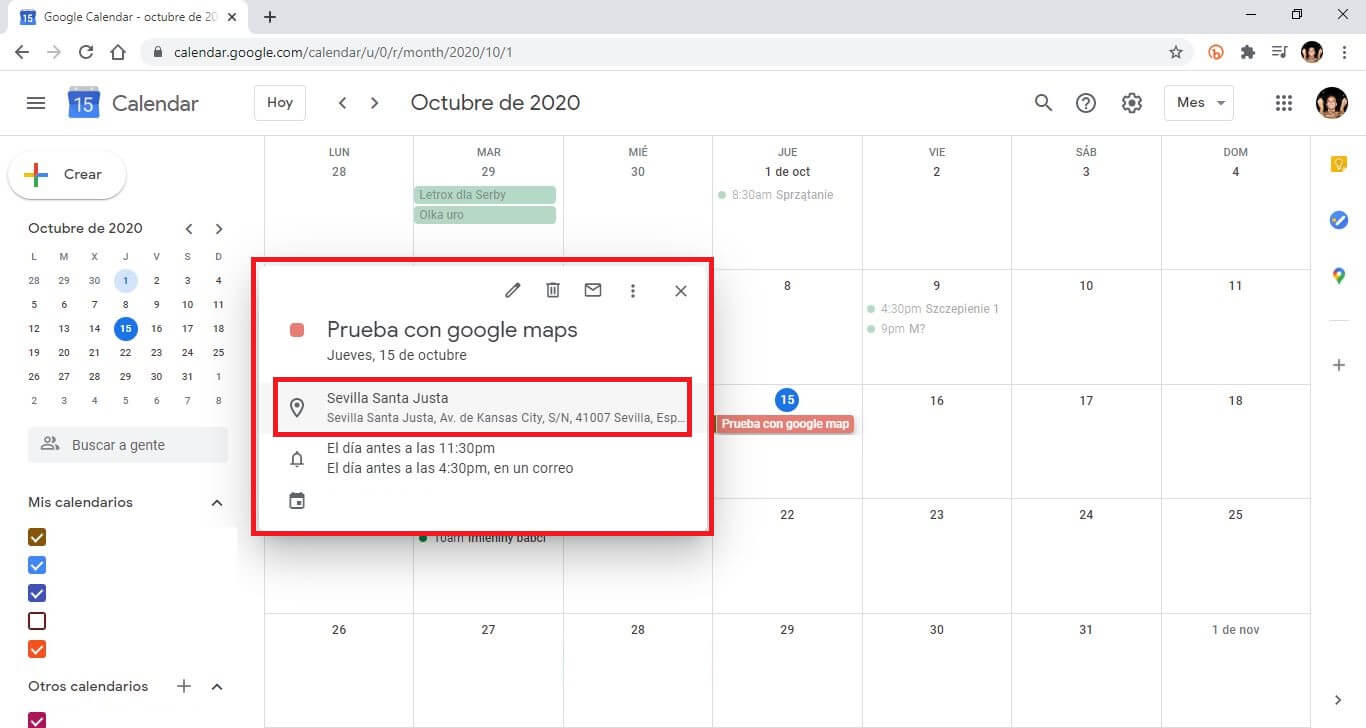
Task: Click the 1 de nov date cell label
Action: [1235, 630]
